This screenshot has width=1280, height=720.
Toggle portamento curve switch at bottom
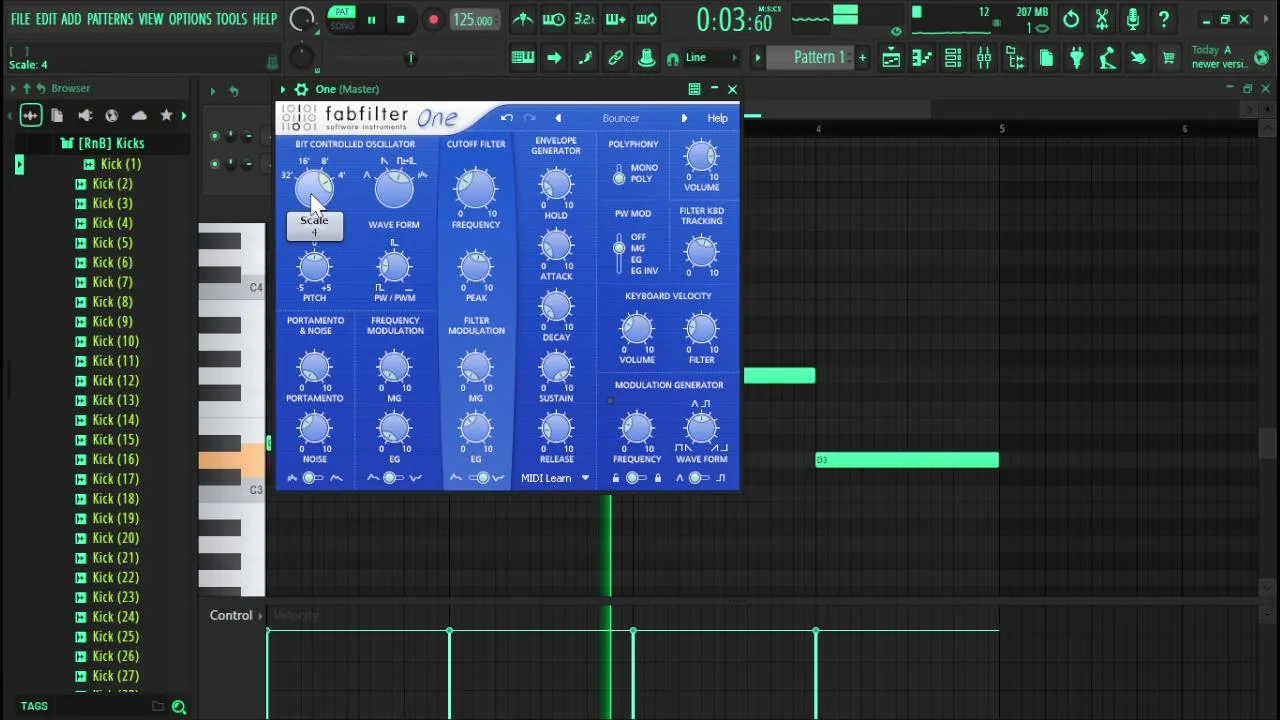[314, 478]
